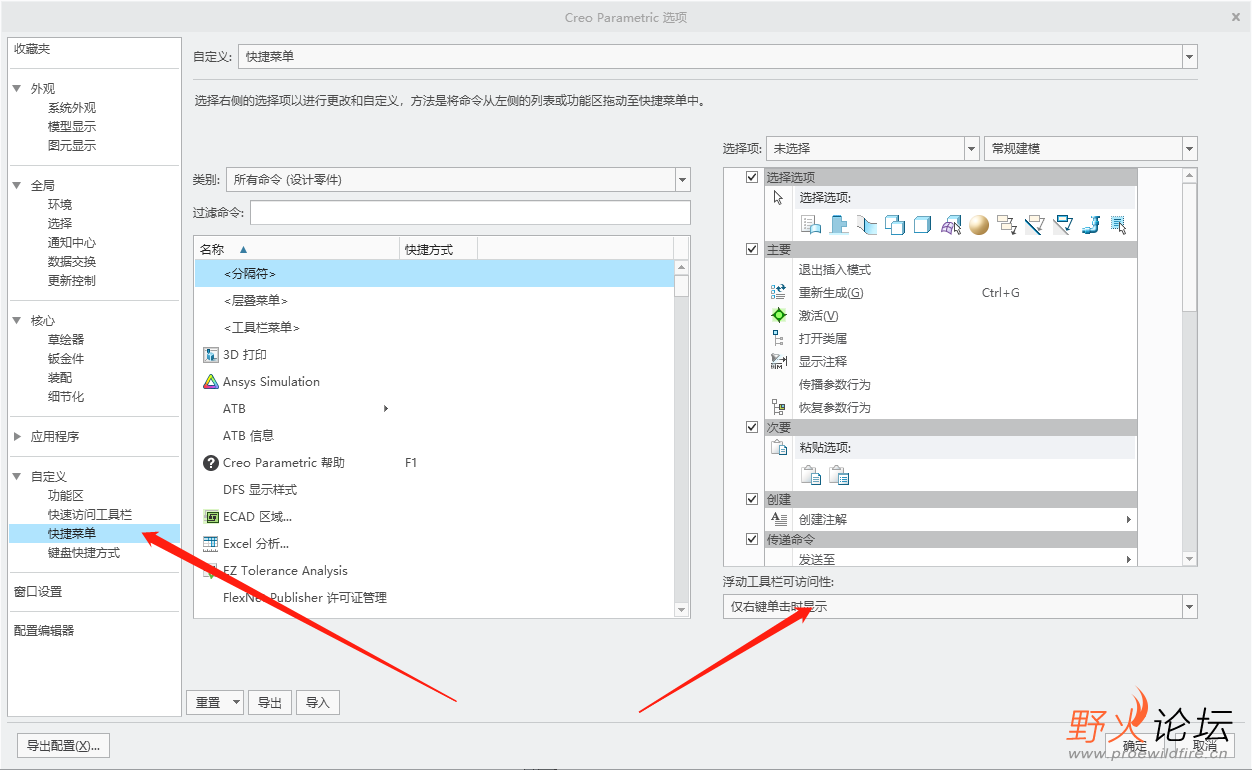
Task: Select 收藏夹 at the sidebar top
Action: (32, 49)
